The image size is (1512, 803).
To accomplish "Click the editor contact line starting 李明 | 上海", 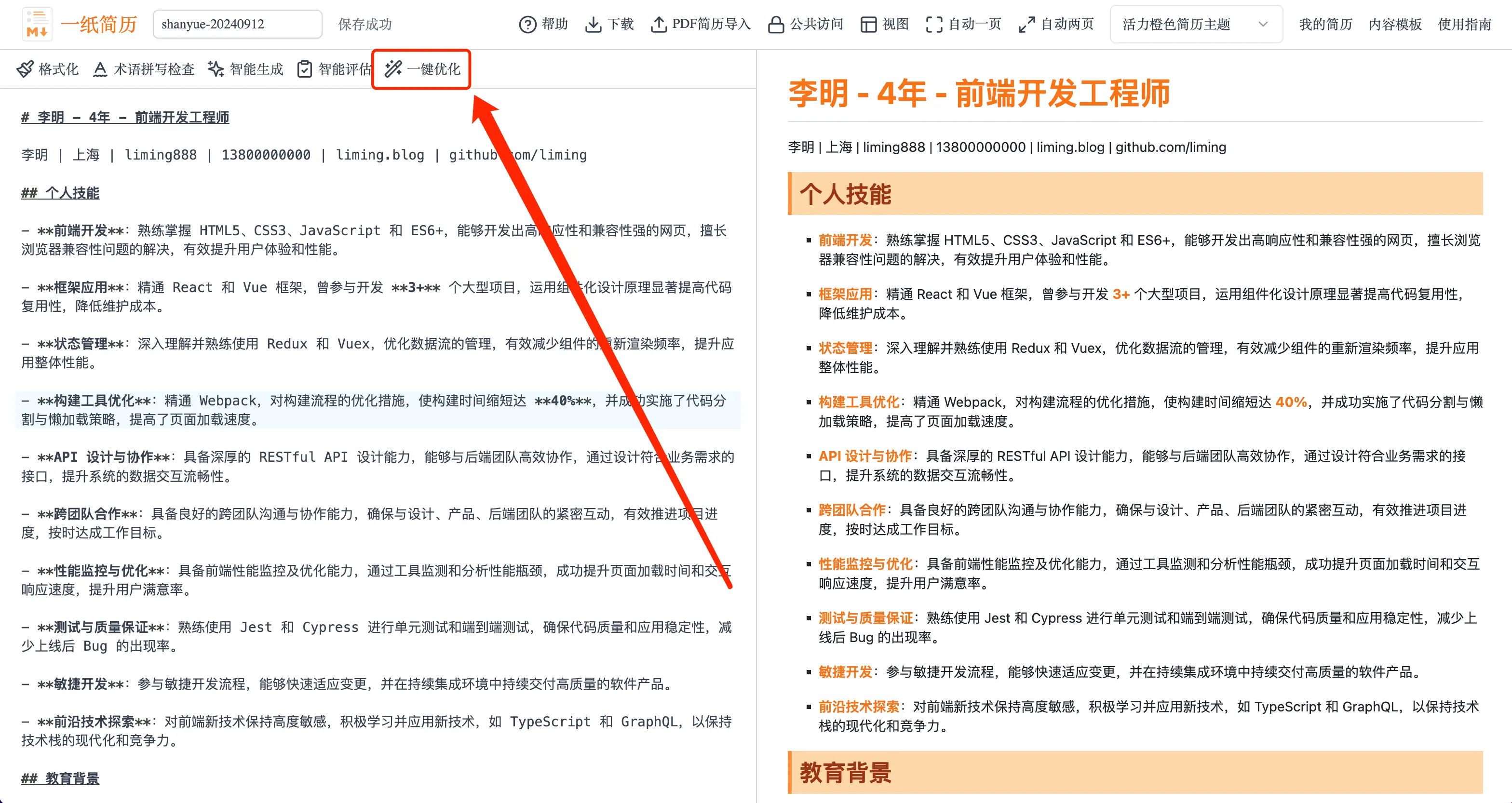I will pos(304,154).
